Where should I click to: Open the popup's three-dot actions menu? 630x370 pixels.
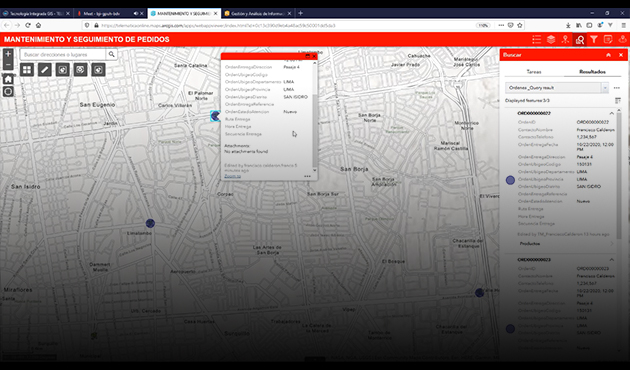307,176
